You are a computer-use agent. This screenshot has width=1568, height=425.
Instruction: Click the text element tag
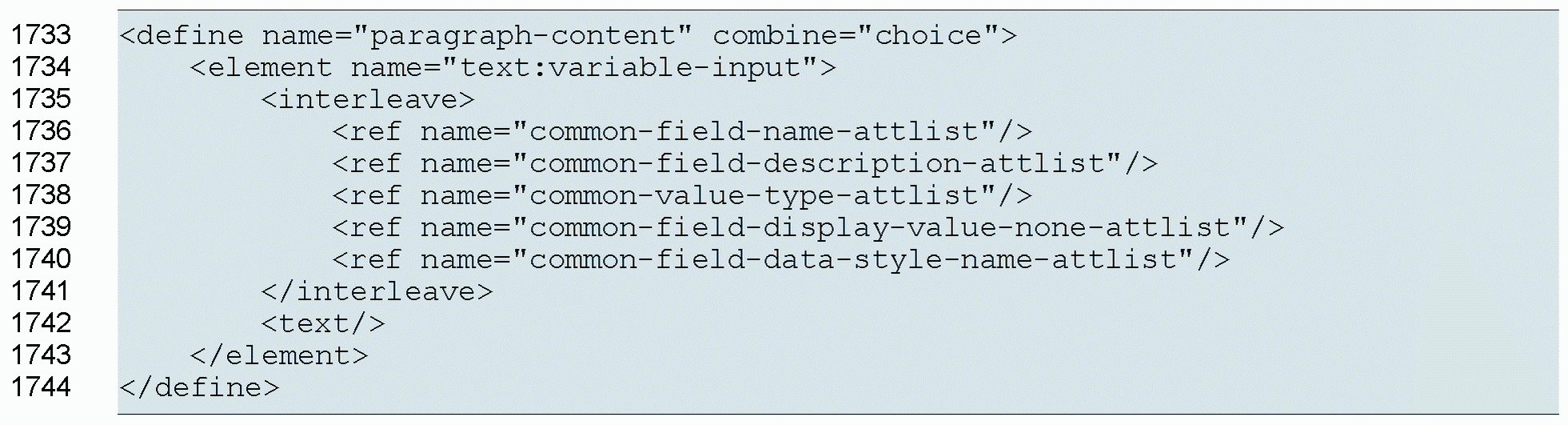[x=323, y=324]
